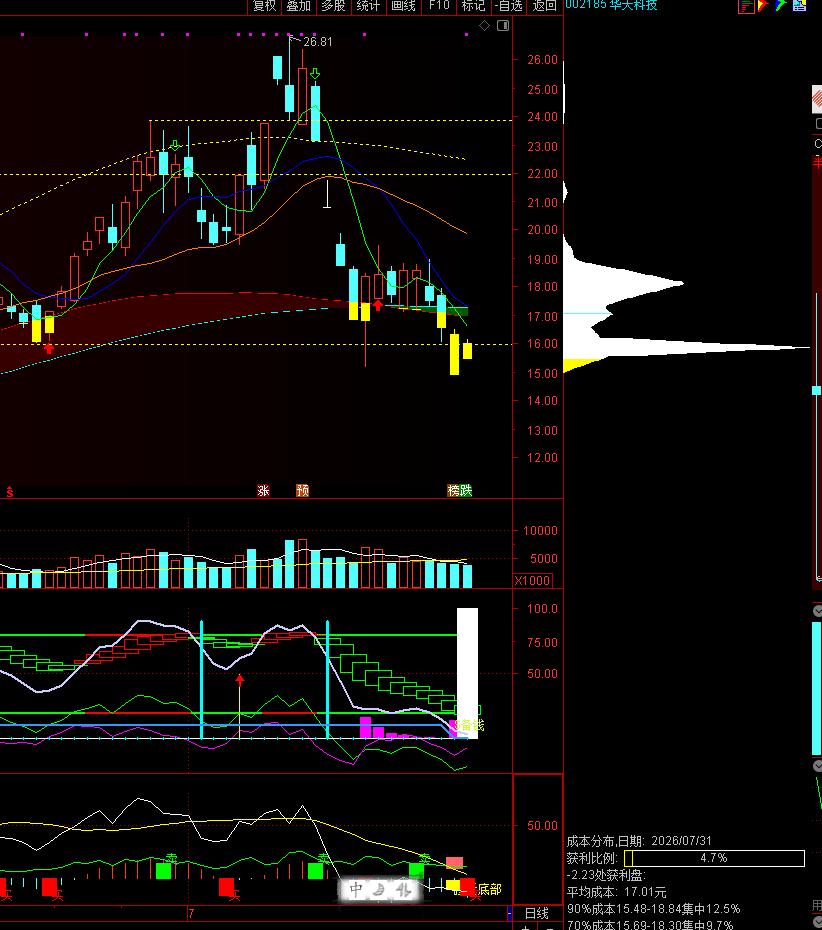The width and height of the screenshot is (822, 930).
Task: Click the diamond icon above the price axis
Action: coord(485,26)
